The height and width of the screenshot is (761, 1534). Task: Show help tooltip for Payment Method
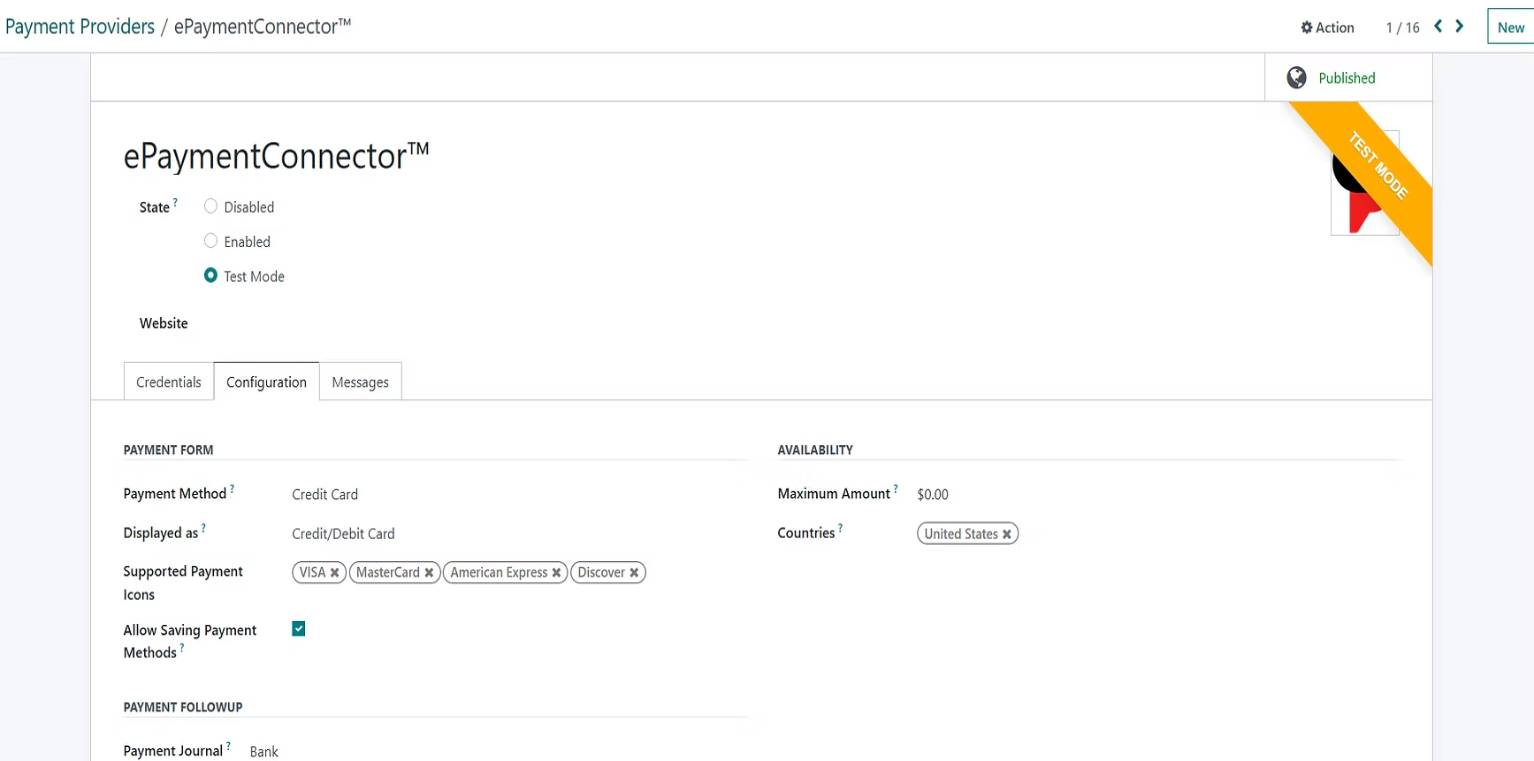(232, 489)
